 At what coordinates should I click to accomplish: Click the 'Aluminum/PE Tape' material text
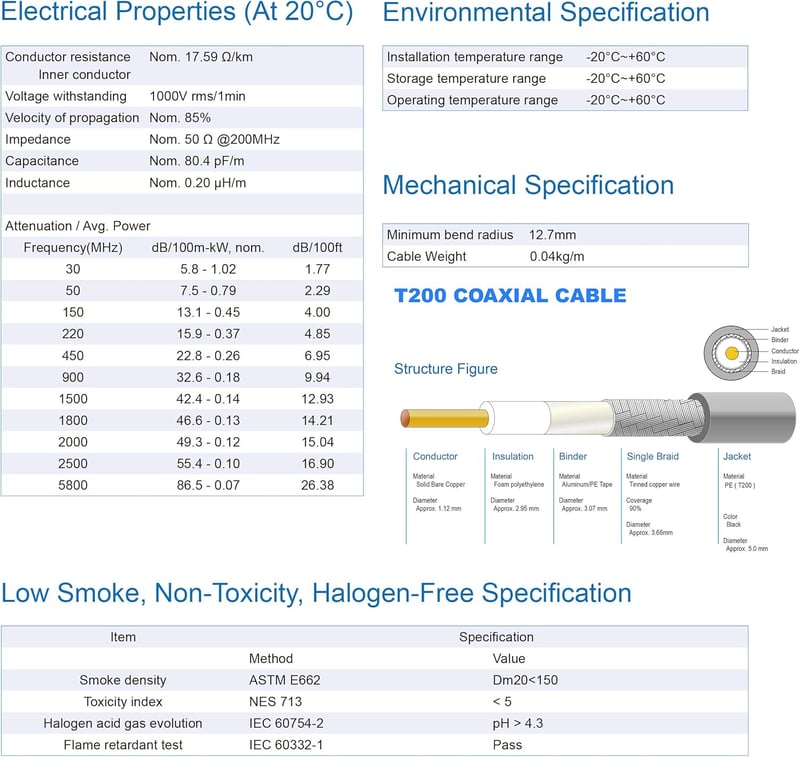point(587,485)
